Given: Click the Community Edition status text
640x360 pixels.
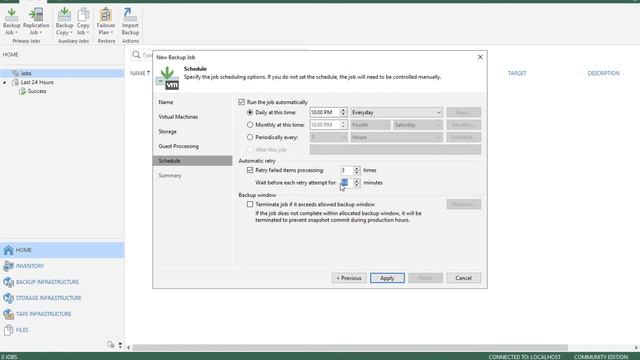Looking at the screenshot, I should click(x=601, y=357).
